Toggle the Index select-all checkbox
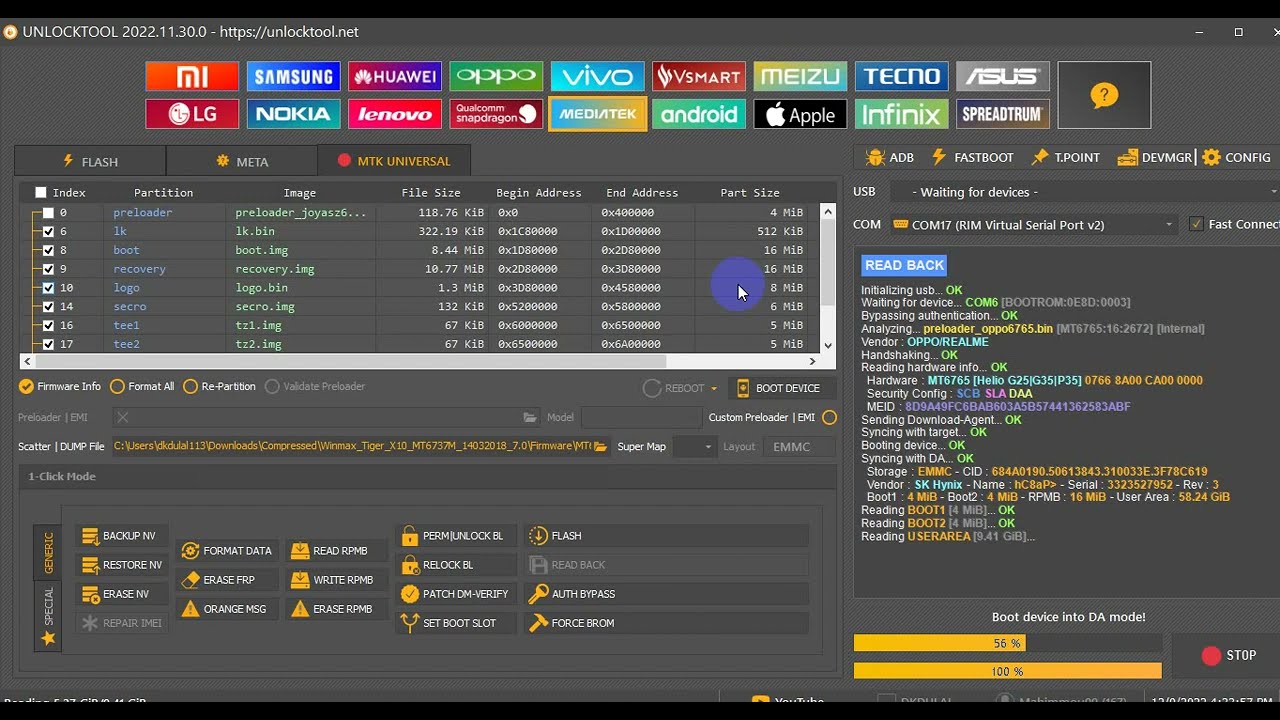 (41, 192)
